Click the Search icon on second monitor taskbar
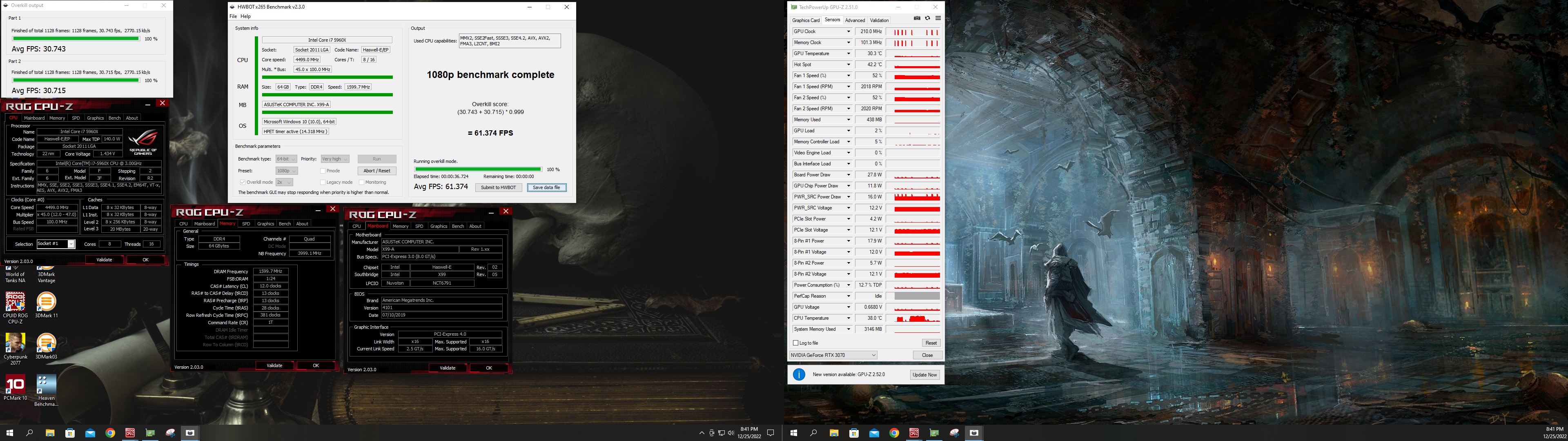Screen dimensions: 1568x441 [x=814, y=433]
